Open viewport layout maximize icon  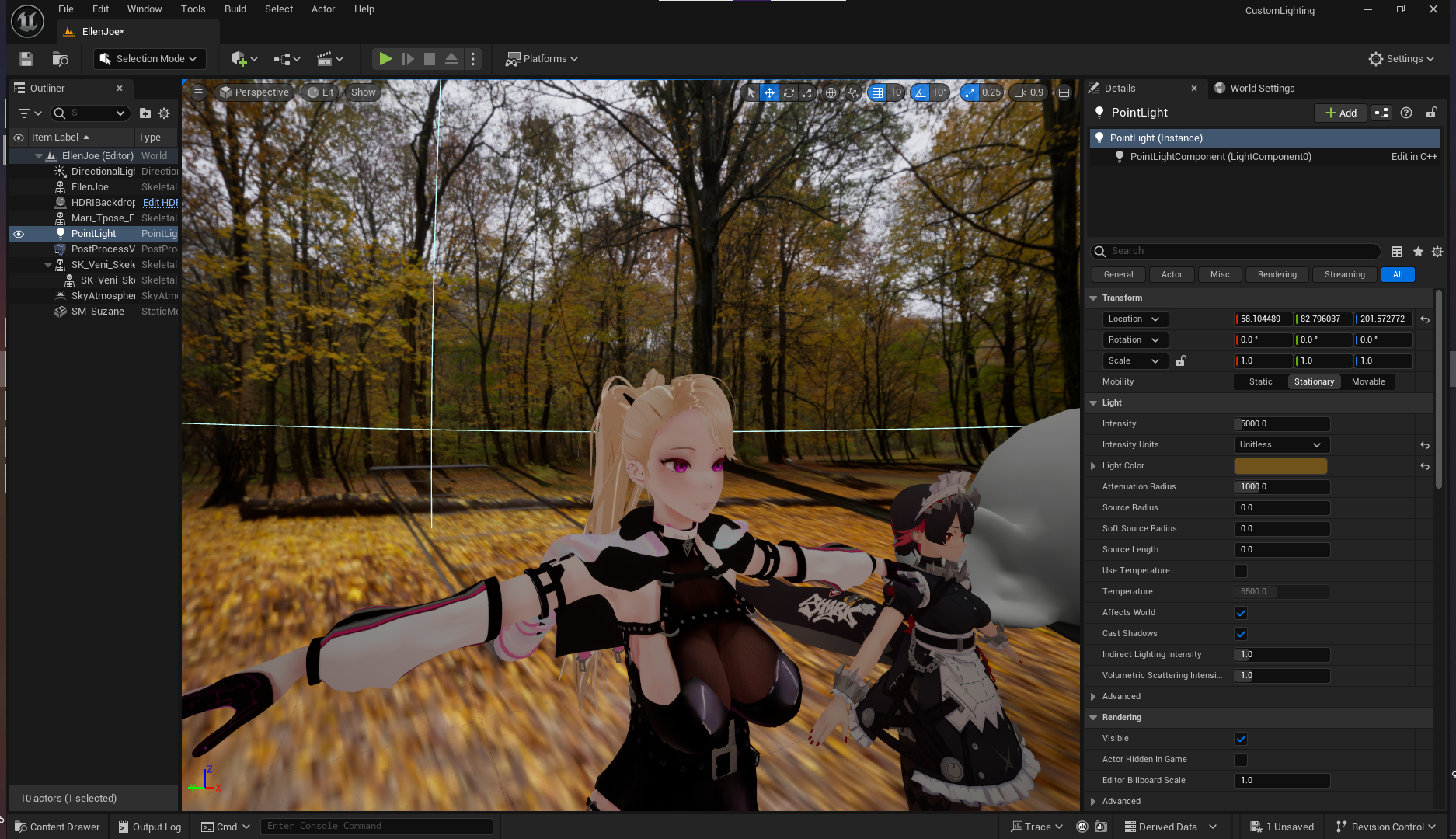point(1064,92)
